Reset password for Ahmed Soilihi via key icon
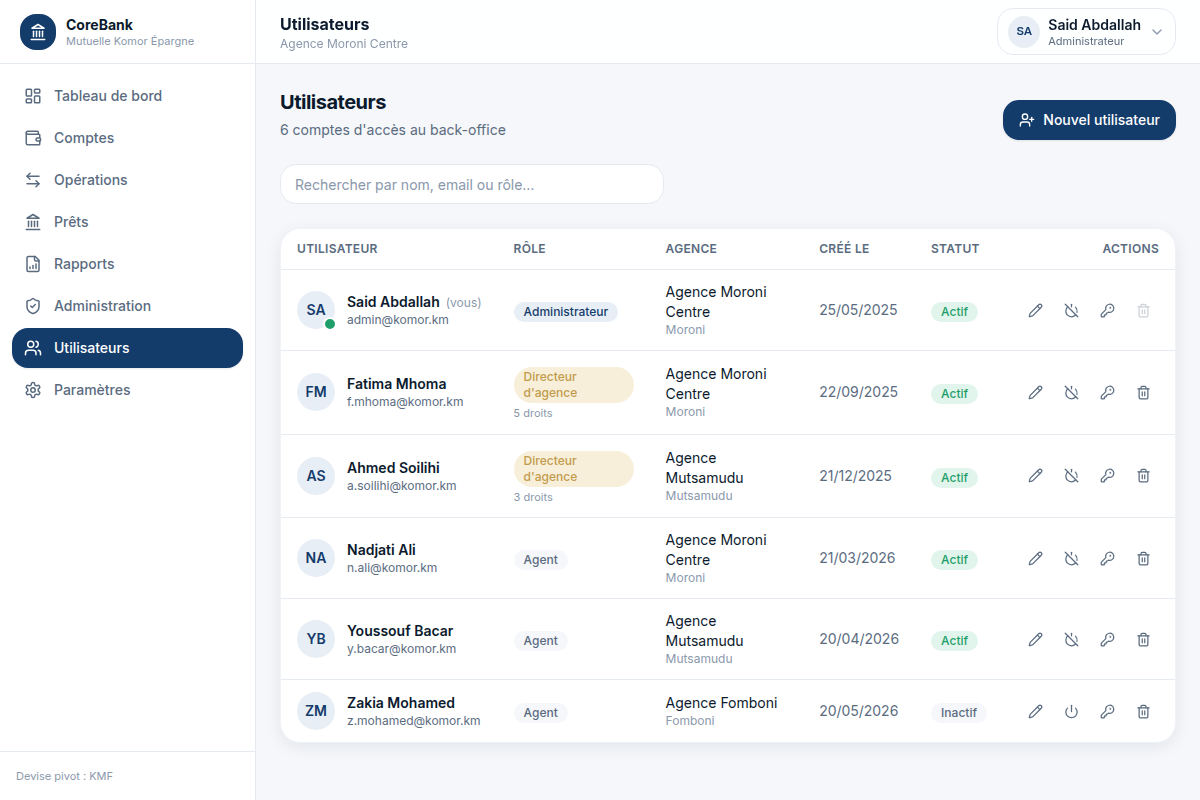1200x800 pixels. coord(1107,476)
